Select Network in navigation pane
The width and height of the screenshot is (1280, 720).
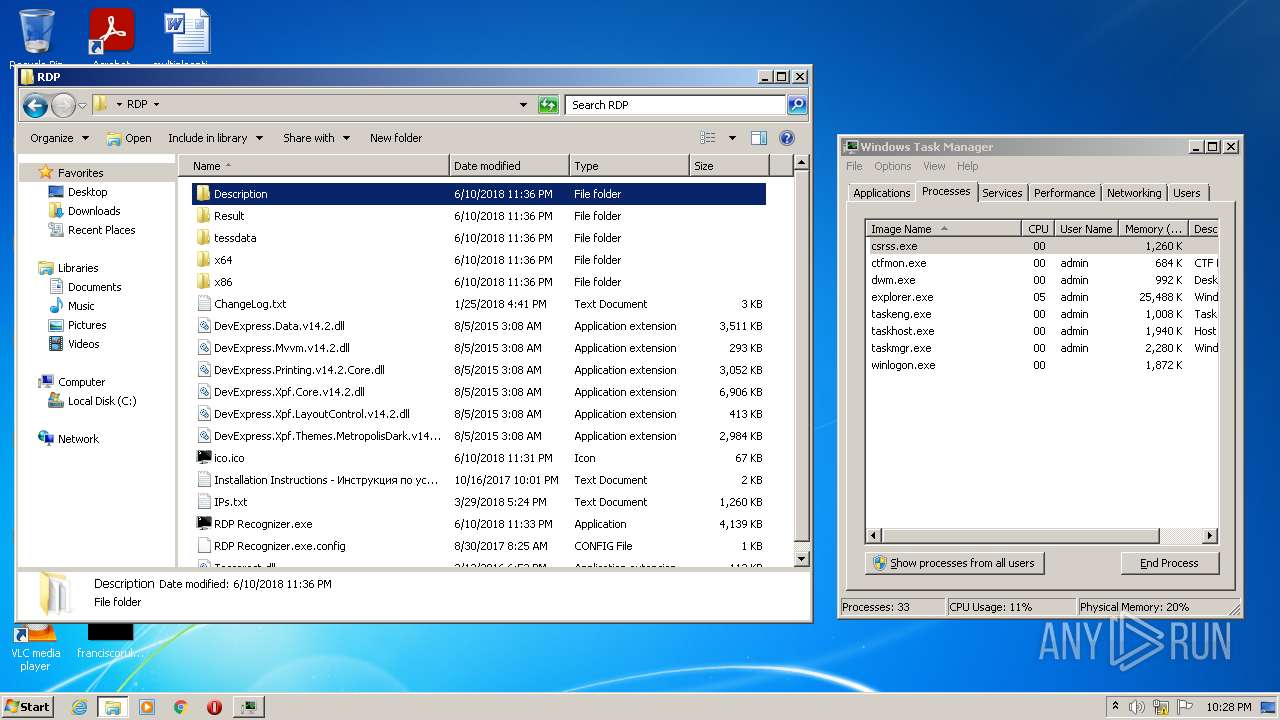(x=78, y=439)
